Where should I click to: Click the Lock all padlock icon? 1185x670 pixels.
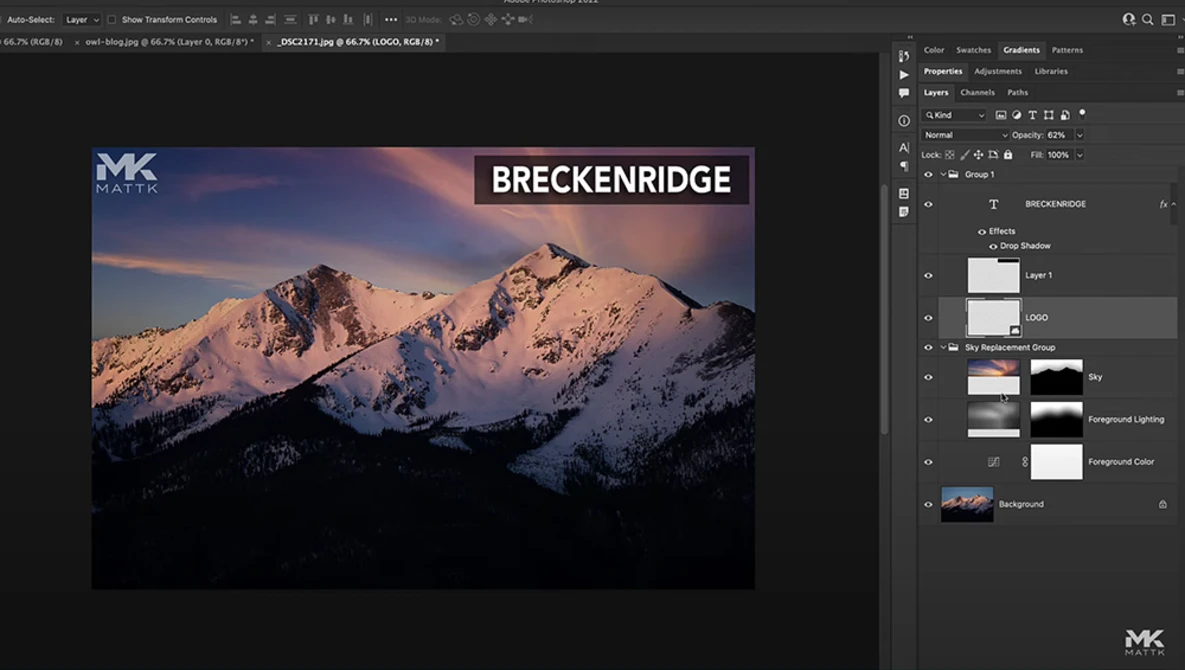(1007, 155)
